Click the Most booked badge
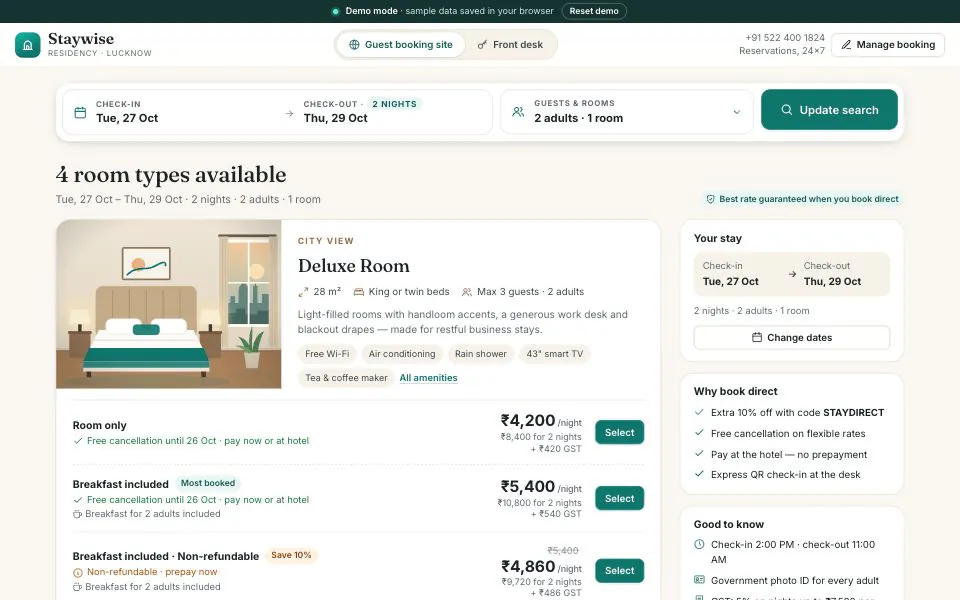960x600 pixels. pyautogui.click(x=208, y=483)
